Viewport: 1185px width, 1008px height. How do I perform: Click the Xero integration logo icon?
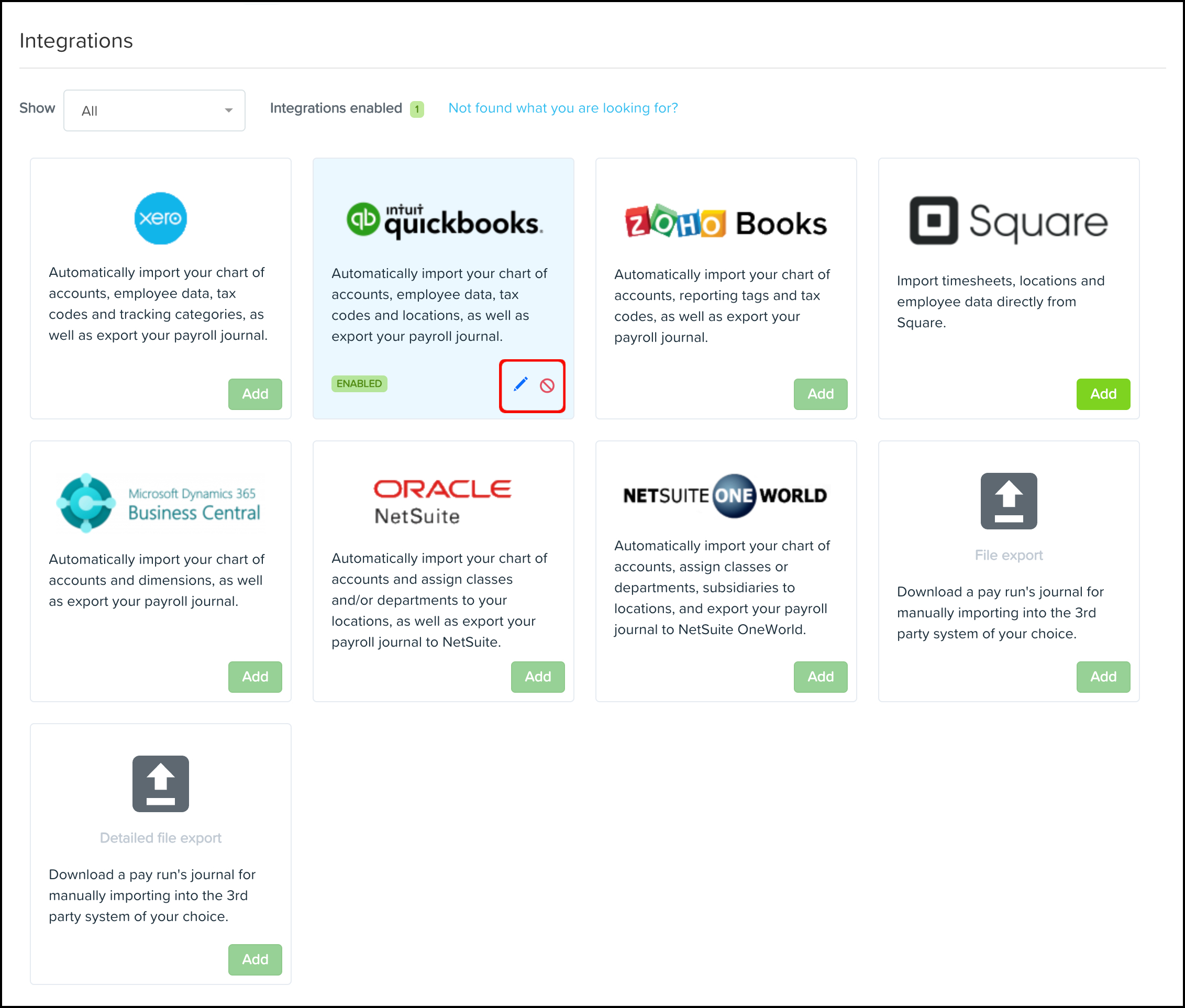point(160,218)
